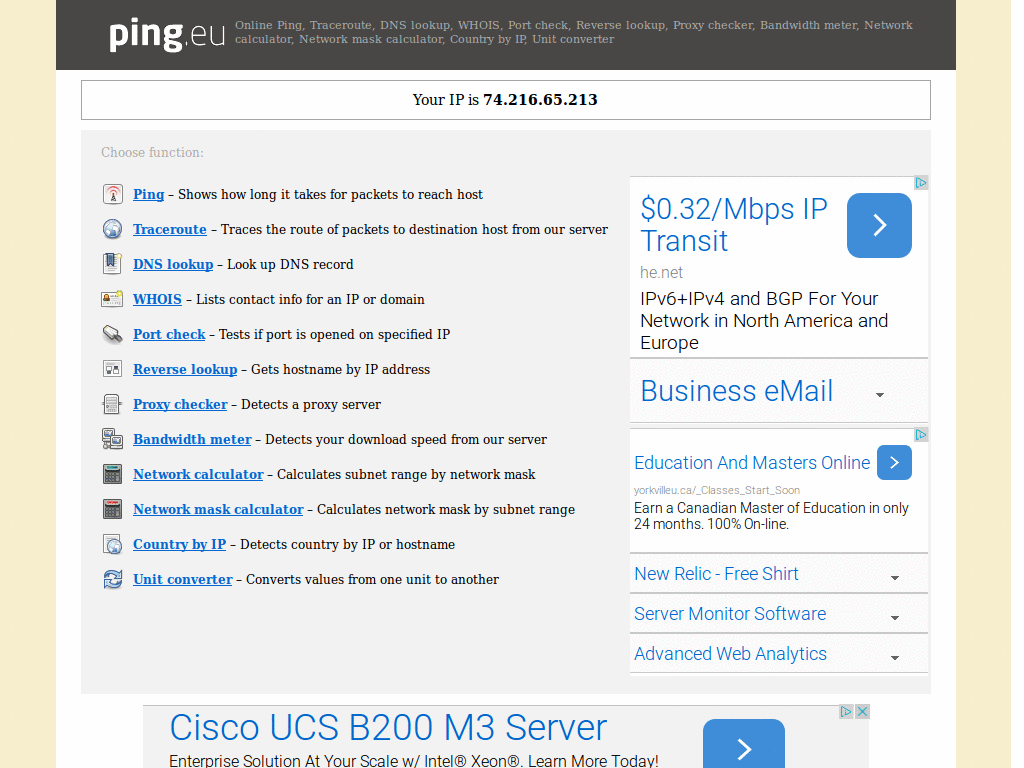Click the Server Monitor Software title
The image size is (1024, 768).
[729, 614]
